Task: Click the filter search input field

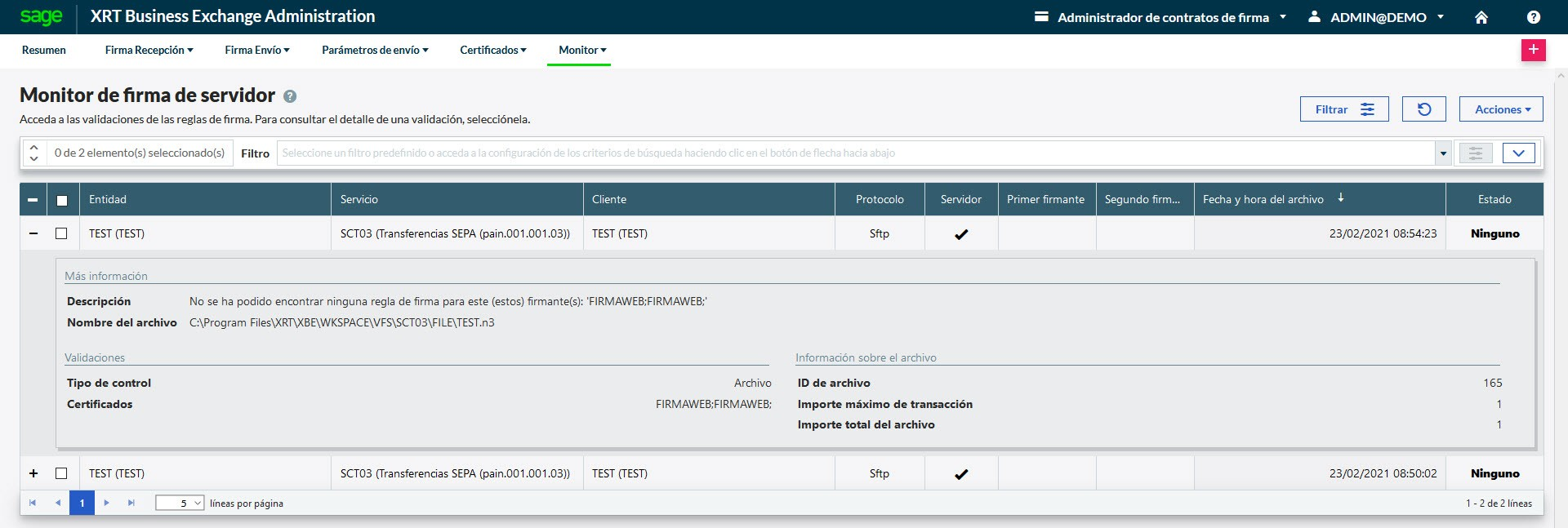Action: [854, 153]
